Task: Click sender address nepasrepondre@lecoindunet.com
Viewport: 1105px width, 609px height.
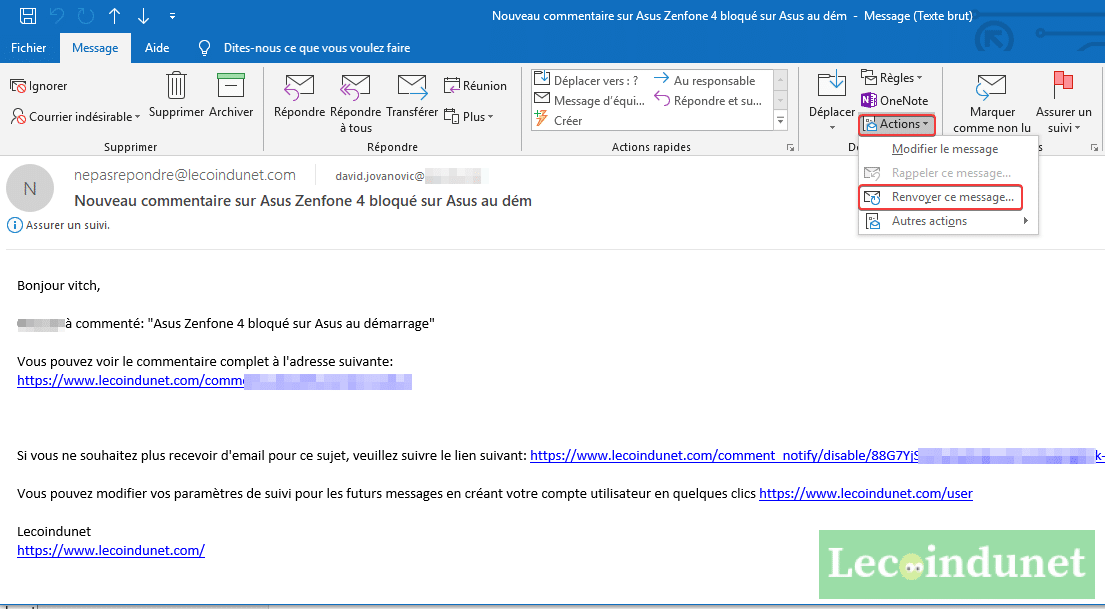Action: tap(185, 175)
